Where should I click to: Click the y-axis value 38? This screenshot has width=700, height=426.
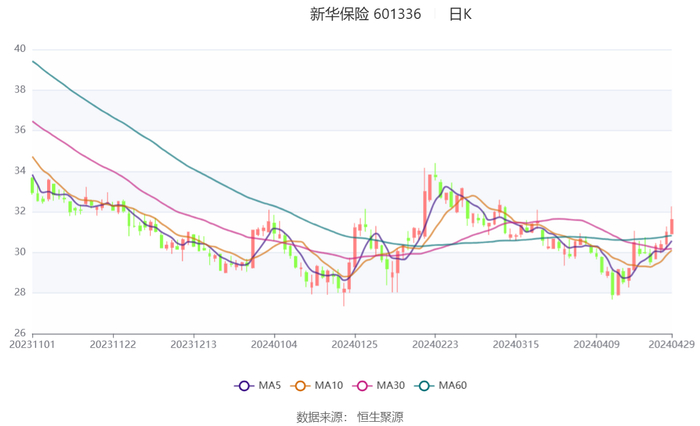coord(20,90)
